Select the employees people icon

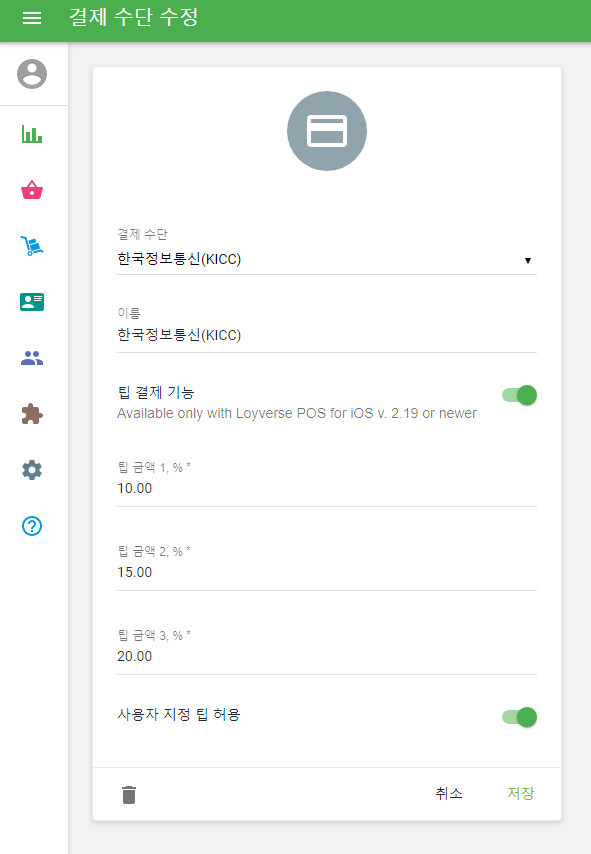(32, 358)
